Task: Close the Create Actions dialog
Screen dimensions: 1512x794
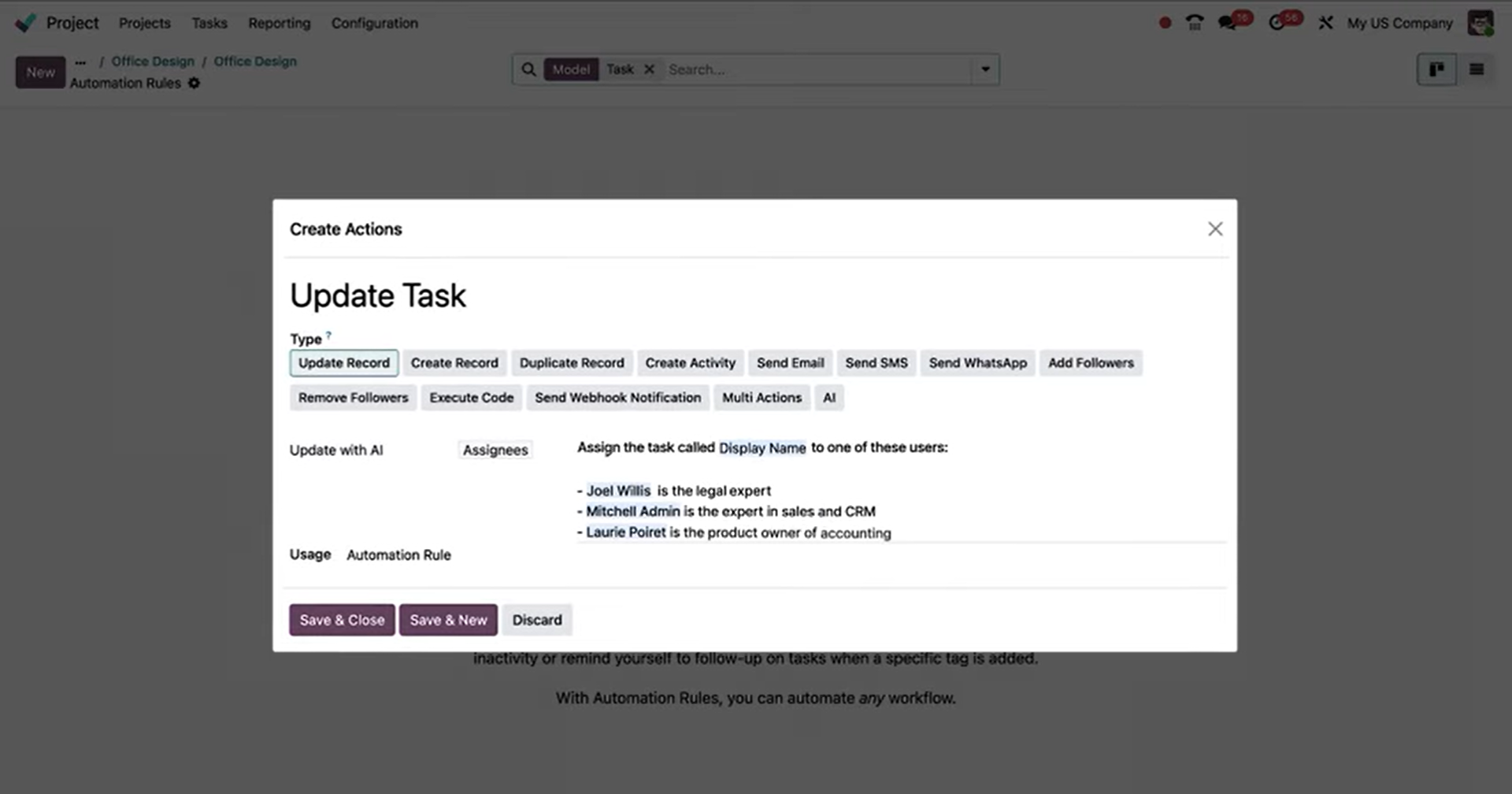Action: [x=1215, y=228]
